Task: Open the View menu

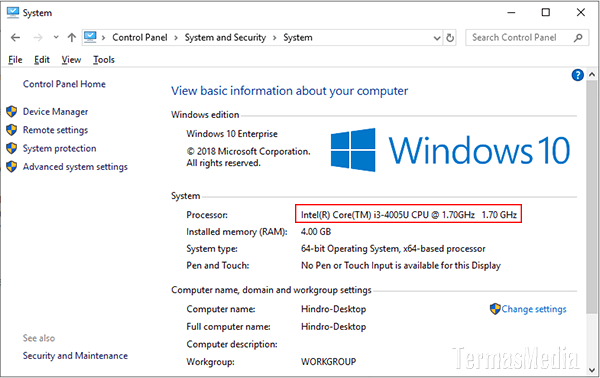Action: 71,60
